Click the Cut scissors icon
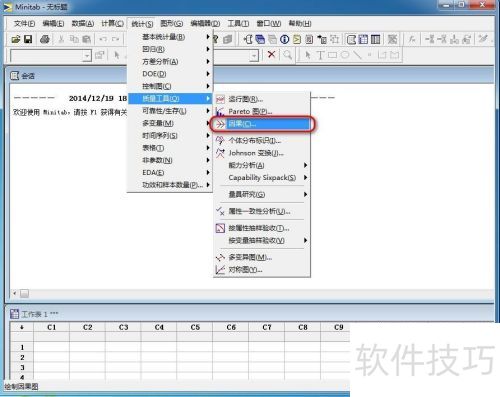 [61, 39]
